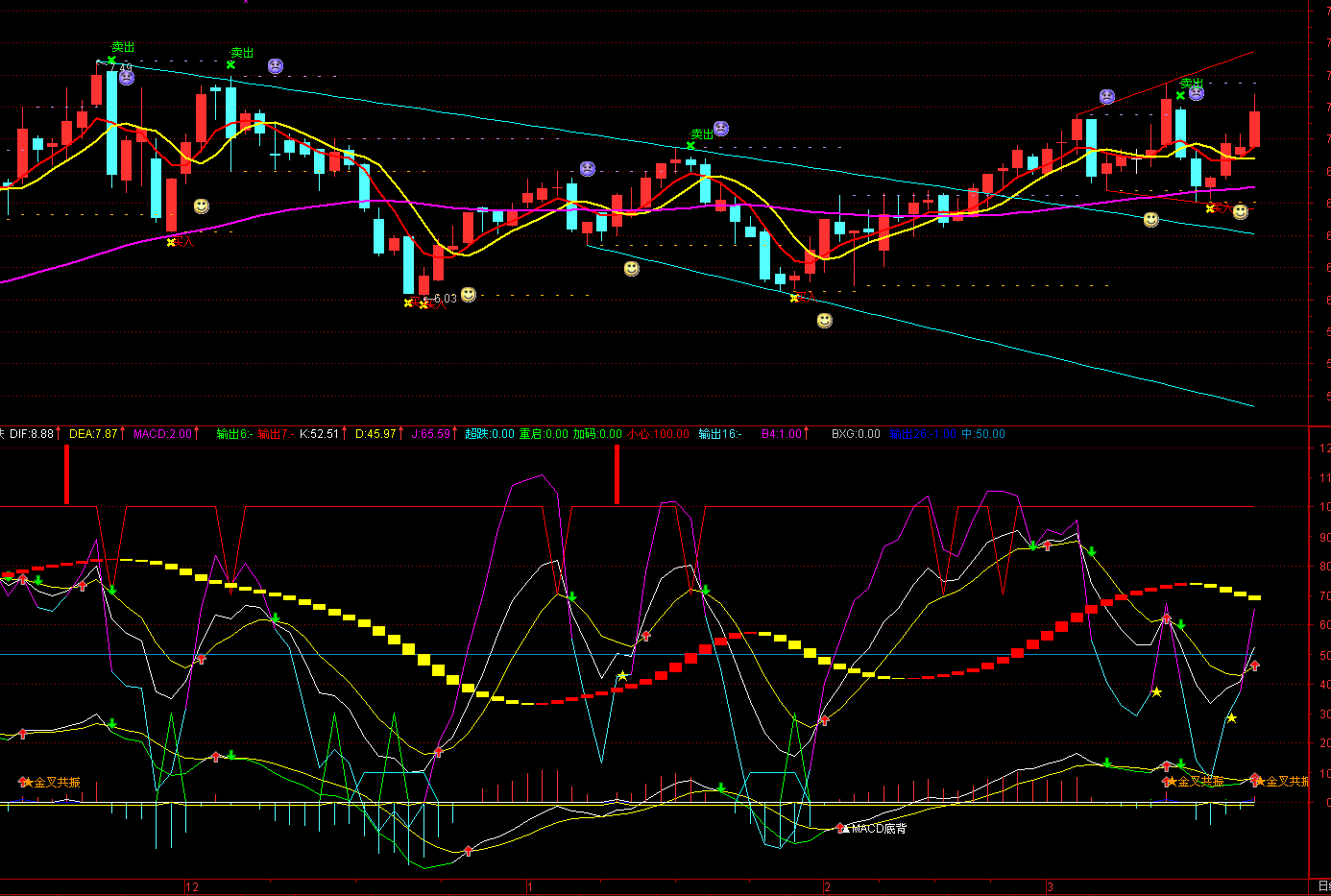
Task: Click the 输出16 indicator label
Action: (x=720, y=434)
